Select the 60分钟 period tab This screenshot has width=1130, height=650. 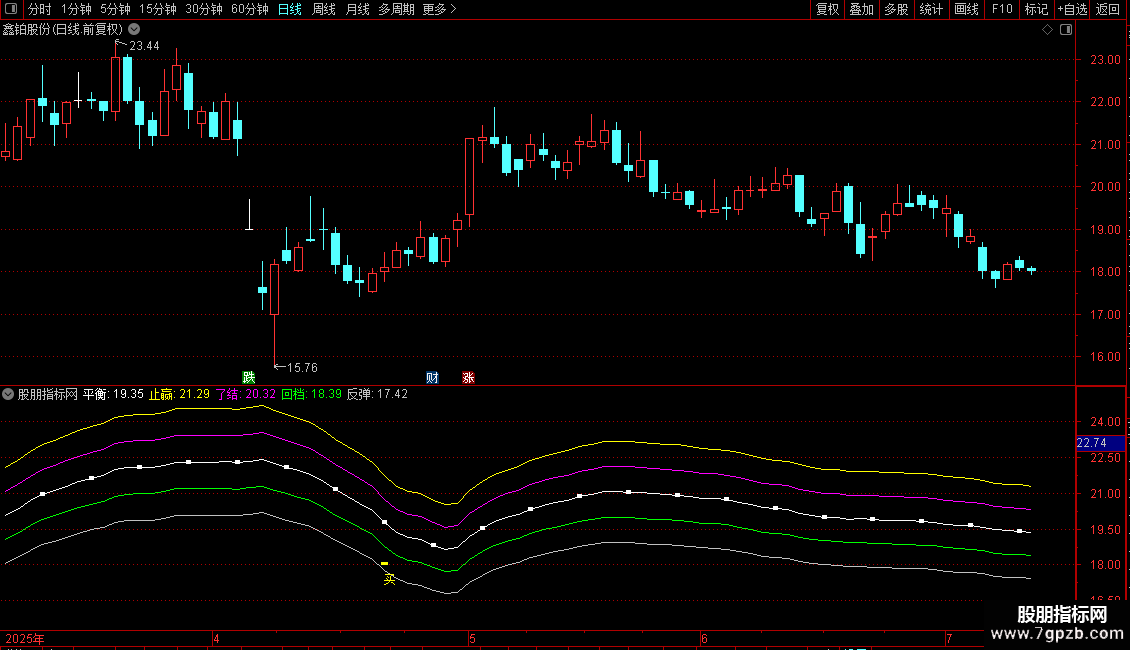click(249, 9)
